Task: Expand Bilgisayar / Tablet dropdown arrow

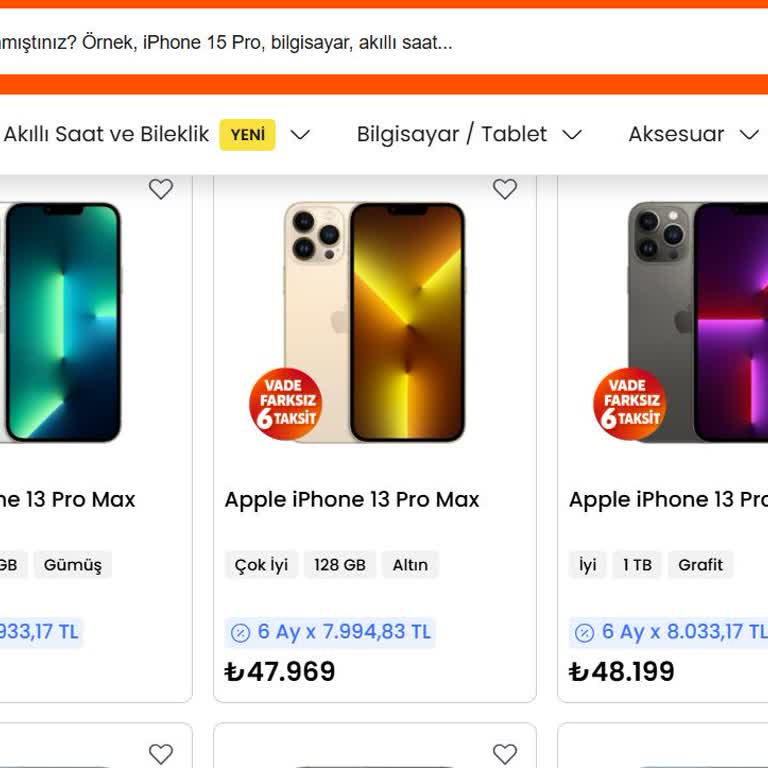Action: tap(572, 135)
